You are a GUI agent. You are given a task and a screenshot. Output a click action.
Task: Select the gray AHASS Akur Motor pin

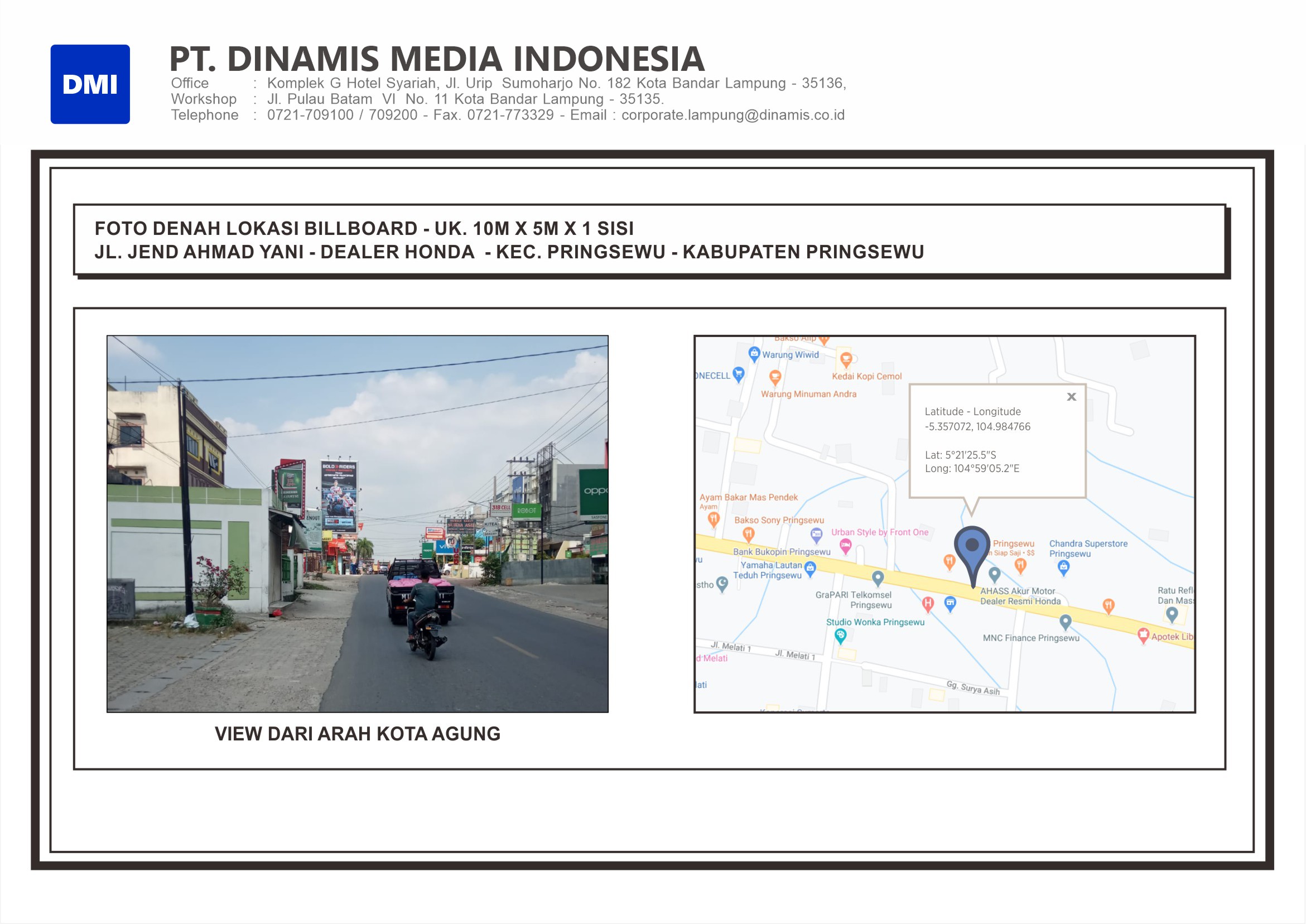[994, 575]
